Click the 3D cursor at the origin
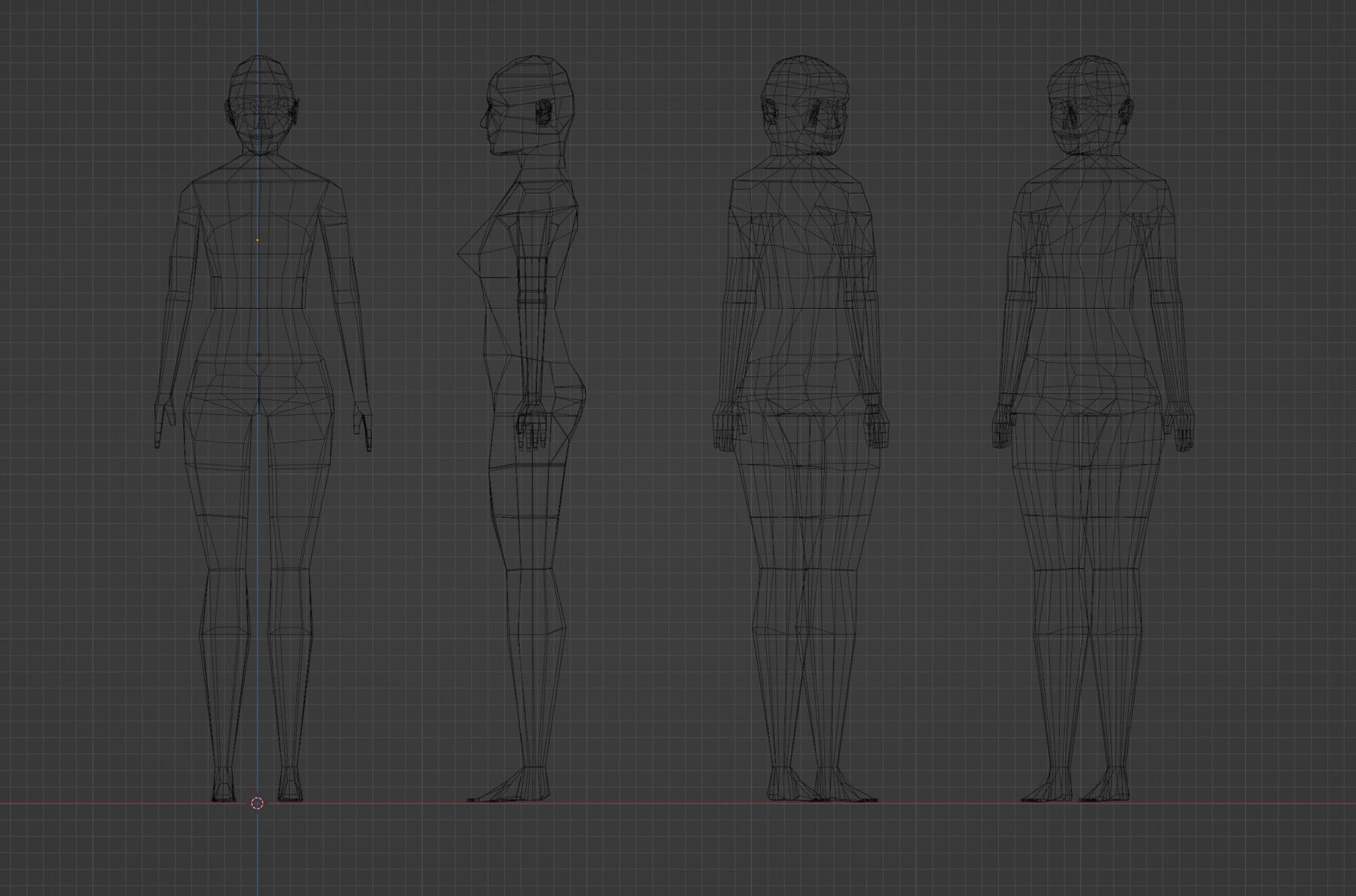This screenshot has width=1356, height=896. tap(257, 803)
